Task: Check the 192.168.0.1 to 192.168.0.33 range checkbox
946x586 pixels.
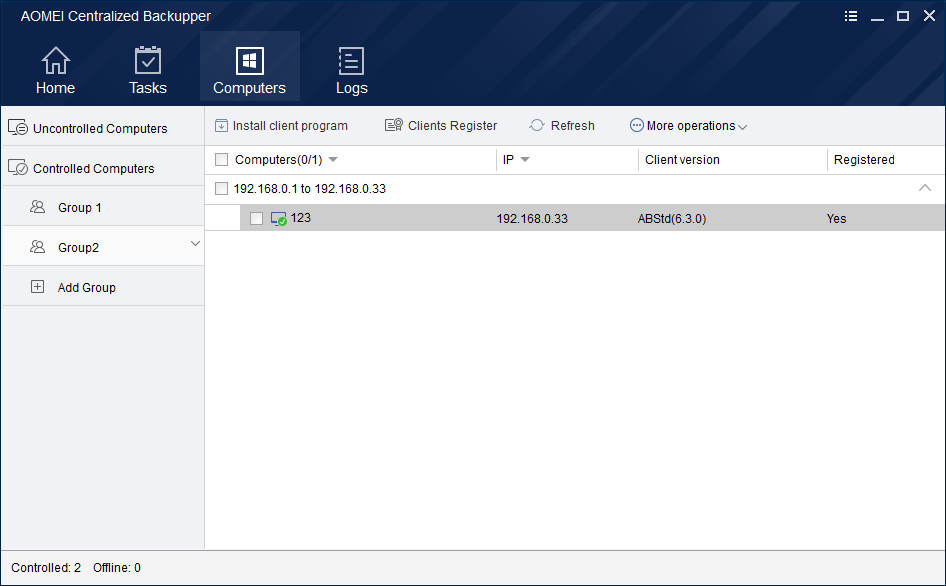Action: tap(221, 188)
